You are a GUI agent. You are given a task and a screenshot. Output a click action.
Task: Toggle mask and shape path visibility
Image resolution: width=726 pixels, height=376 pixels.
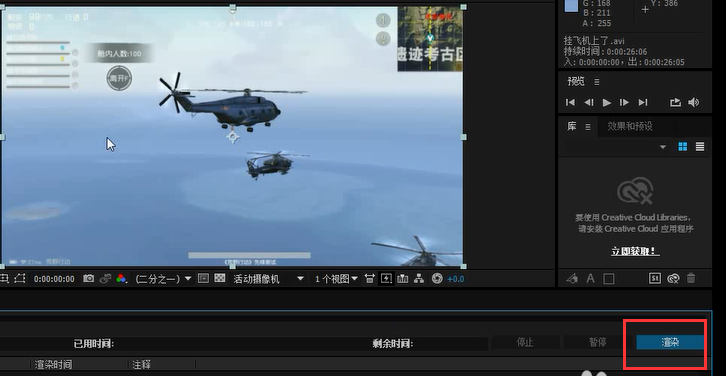pos(19,279)
